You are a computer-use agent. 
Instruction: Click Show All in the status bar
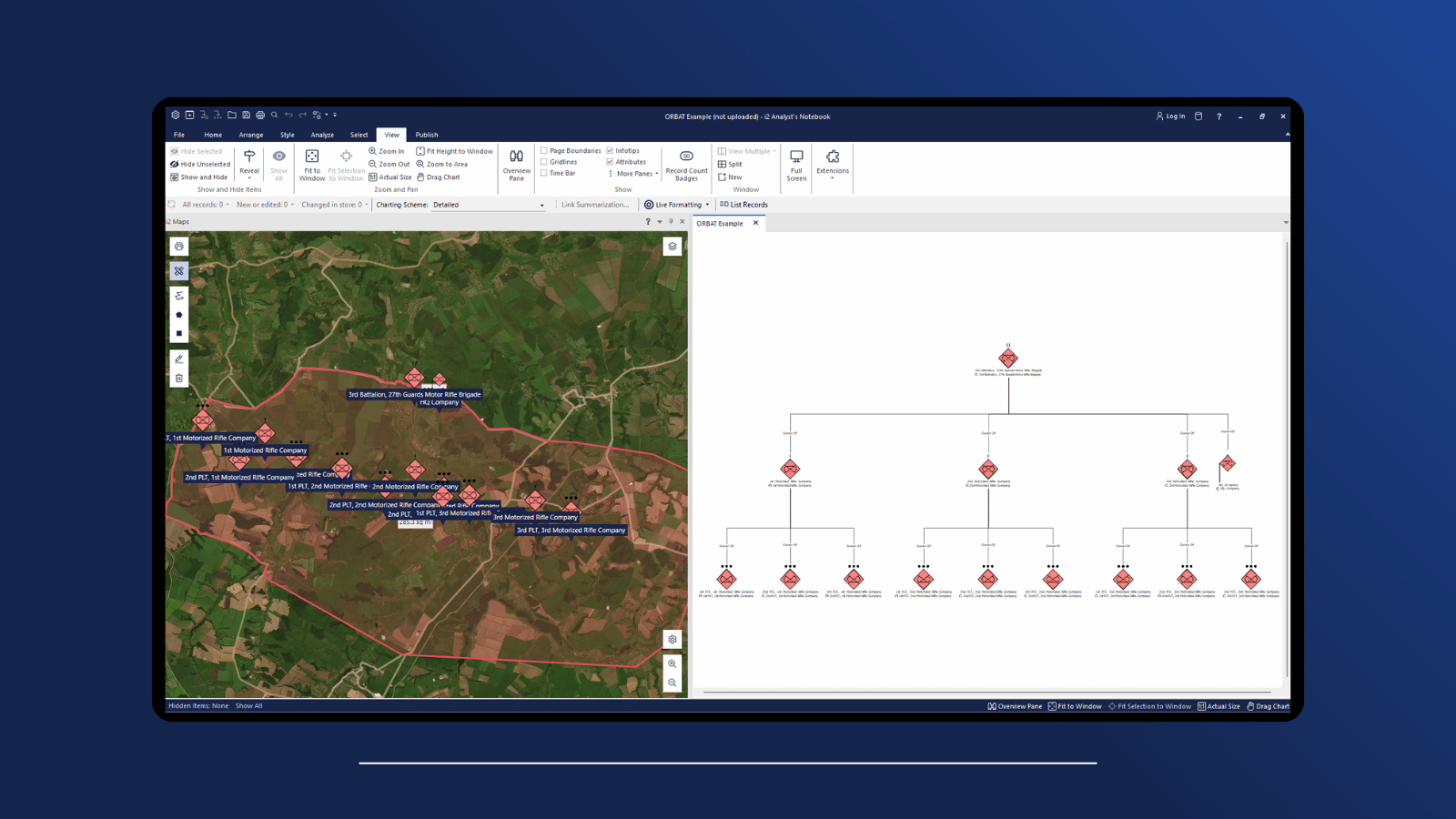(249, 706)
